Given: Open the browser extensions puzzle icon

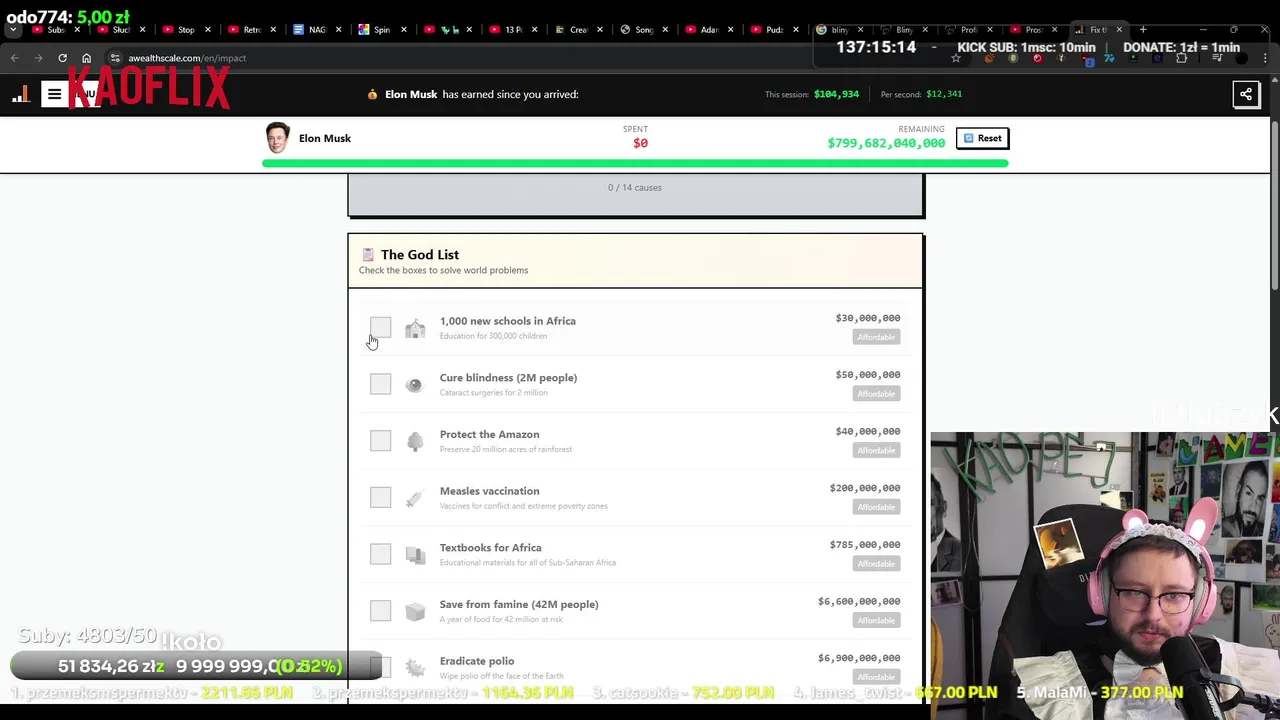Looking at the screenshot, I should tap(1181, 58).
